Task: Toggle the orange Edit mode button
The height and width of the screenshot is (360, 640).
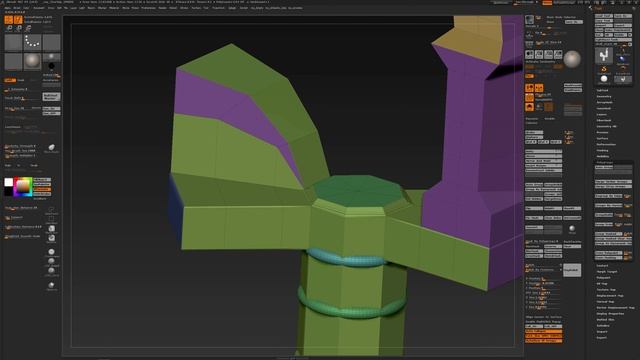Action: pyautogui.click(x=9, y=20)
